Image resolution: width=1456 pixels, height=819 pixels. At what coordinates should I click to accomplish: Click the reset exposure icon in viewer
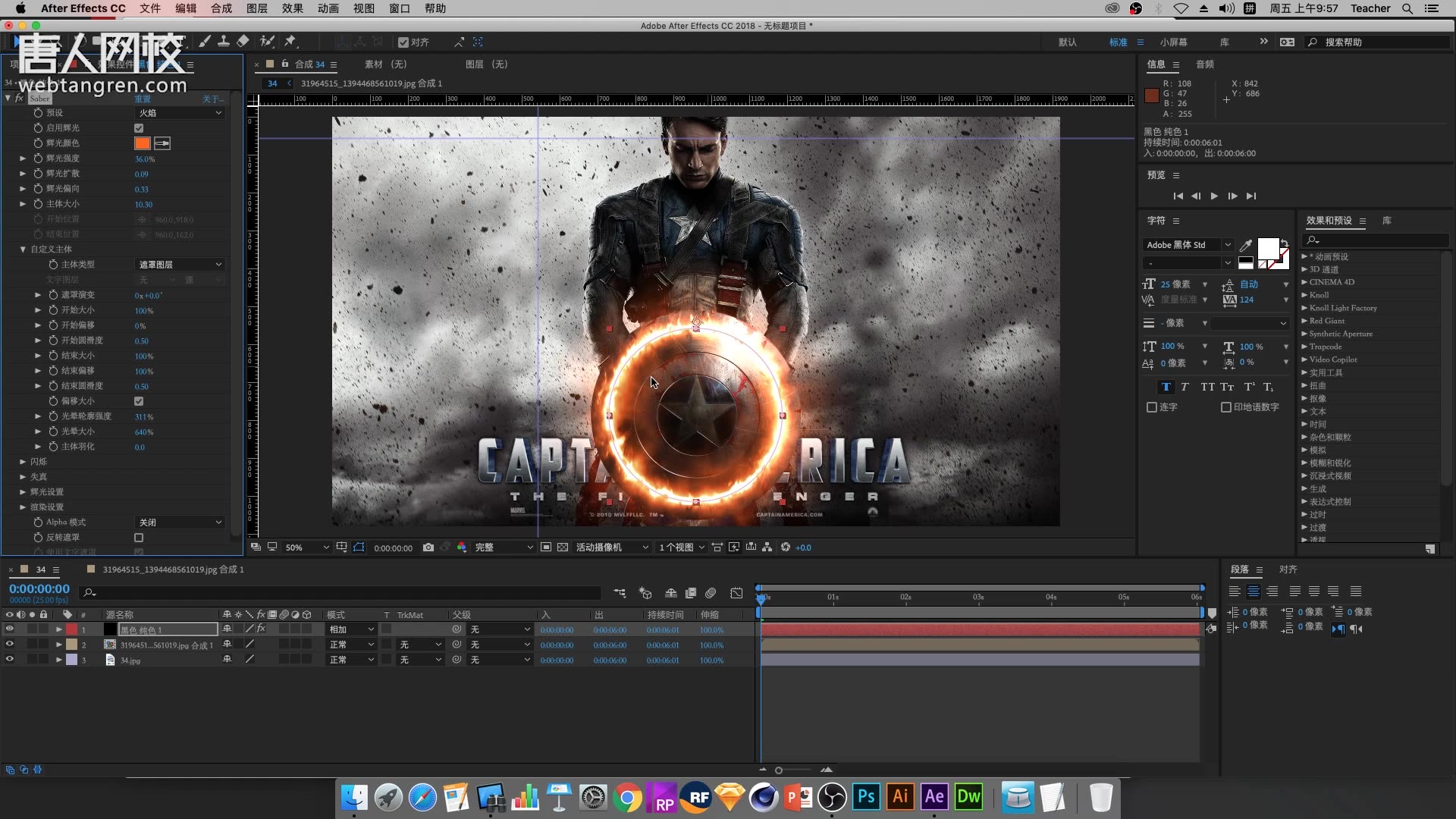click(x=786, y=548)
